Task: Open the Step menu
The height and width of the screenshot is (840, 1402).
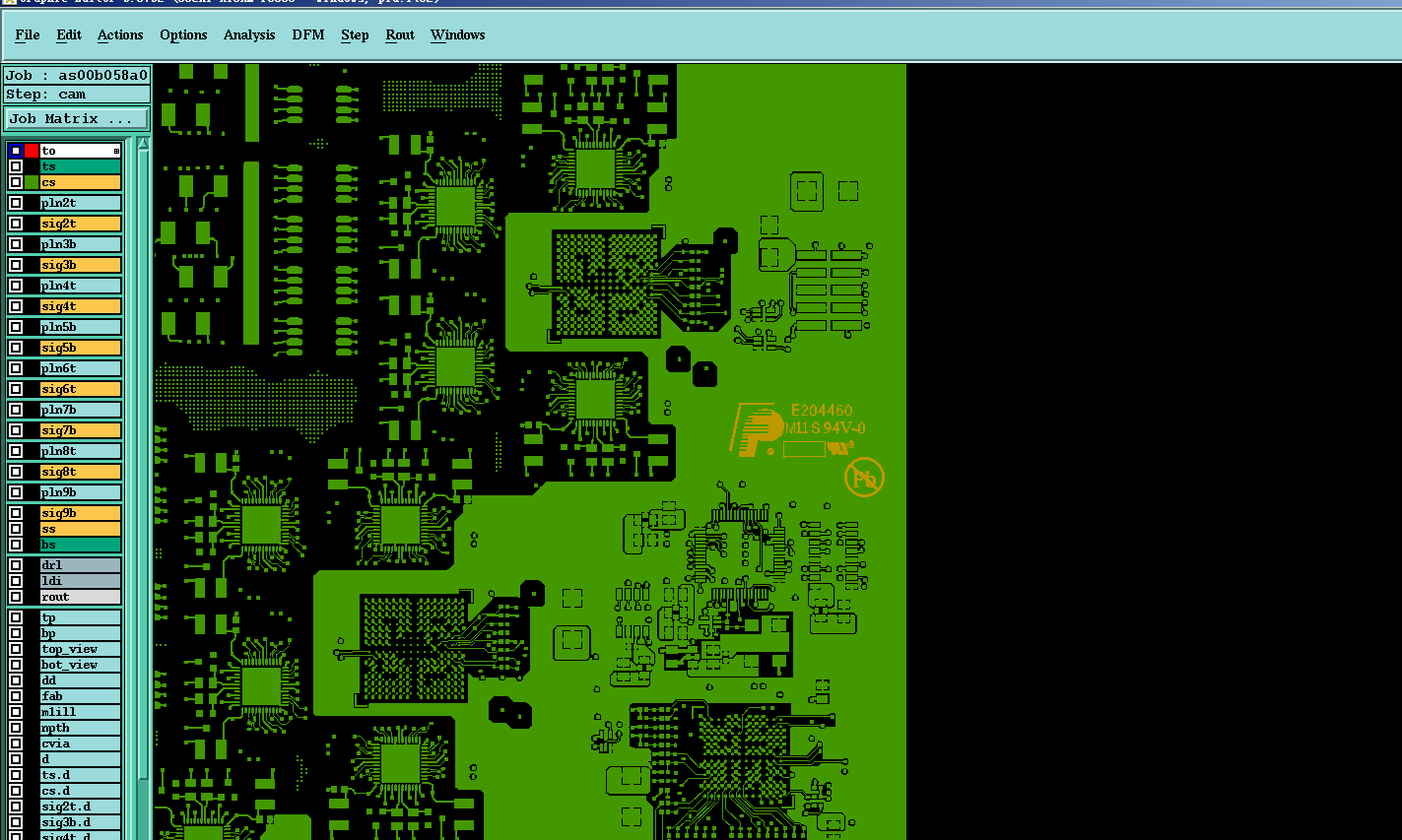Action: pos(355,34)
